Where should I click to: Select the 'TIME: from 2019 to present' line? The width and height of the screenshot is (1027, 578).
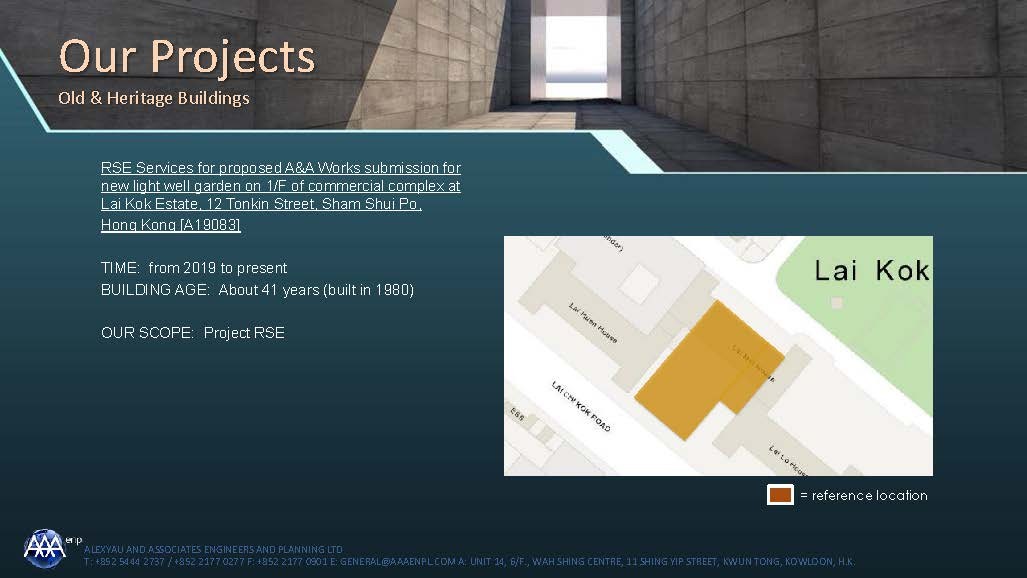(194, 268)
